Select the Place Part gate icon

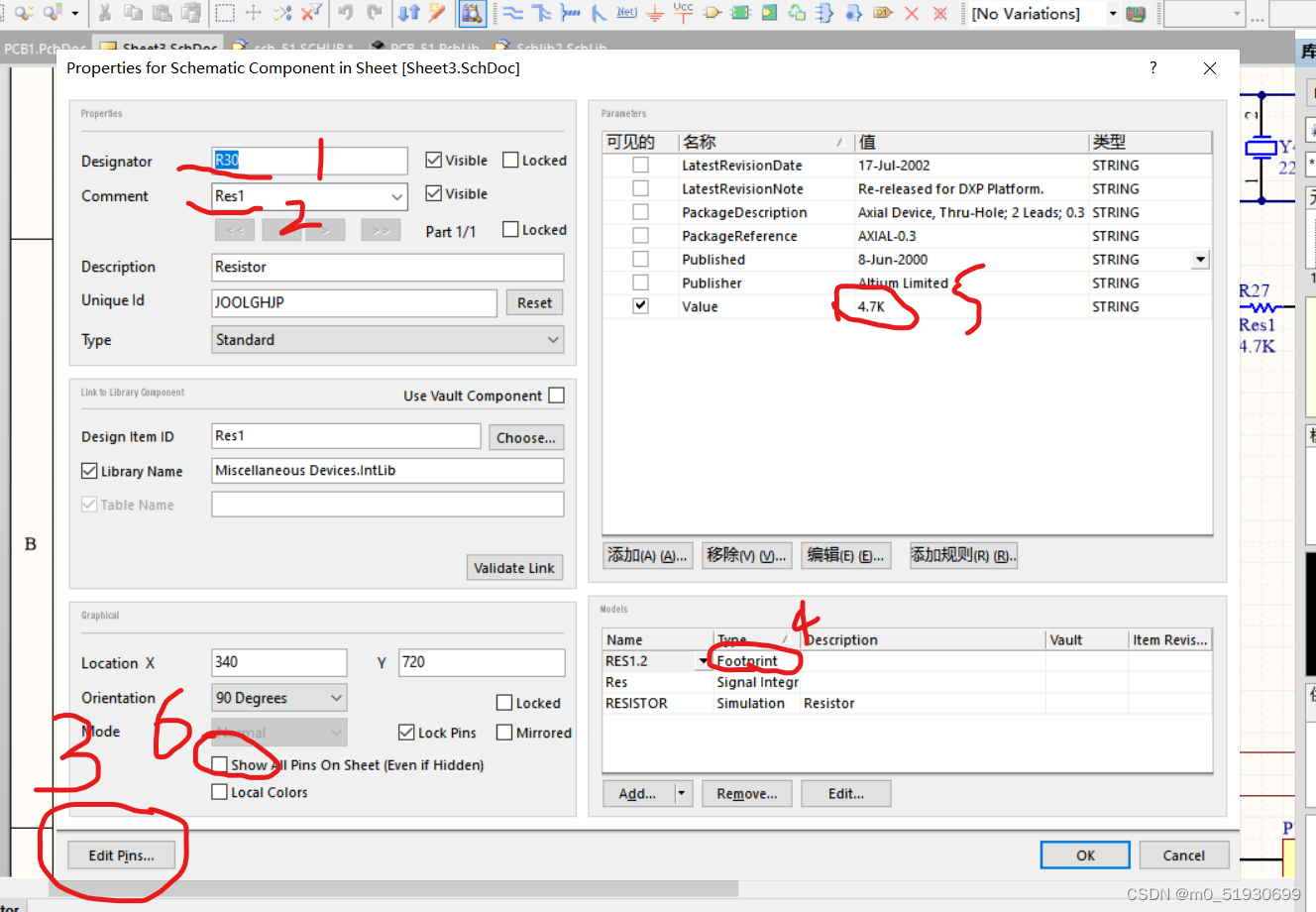(x=712, y=13)
